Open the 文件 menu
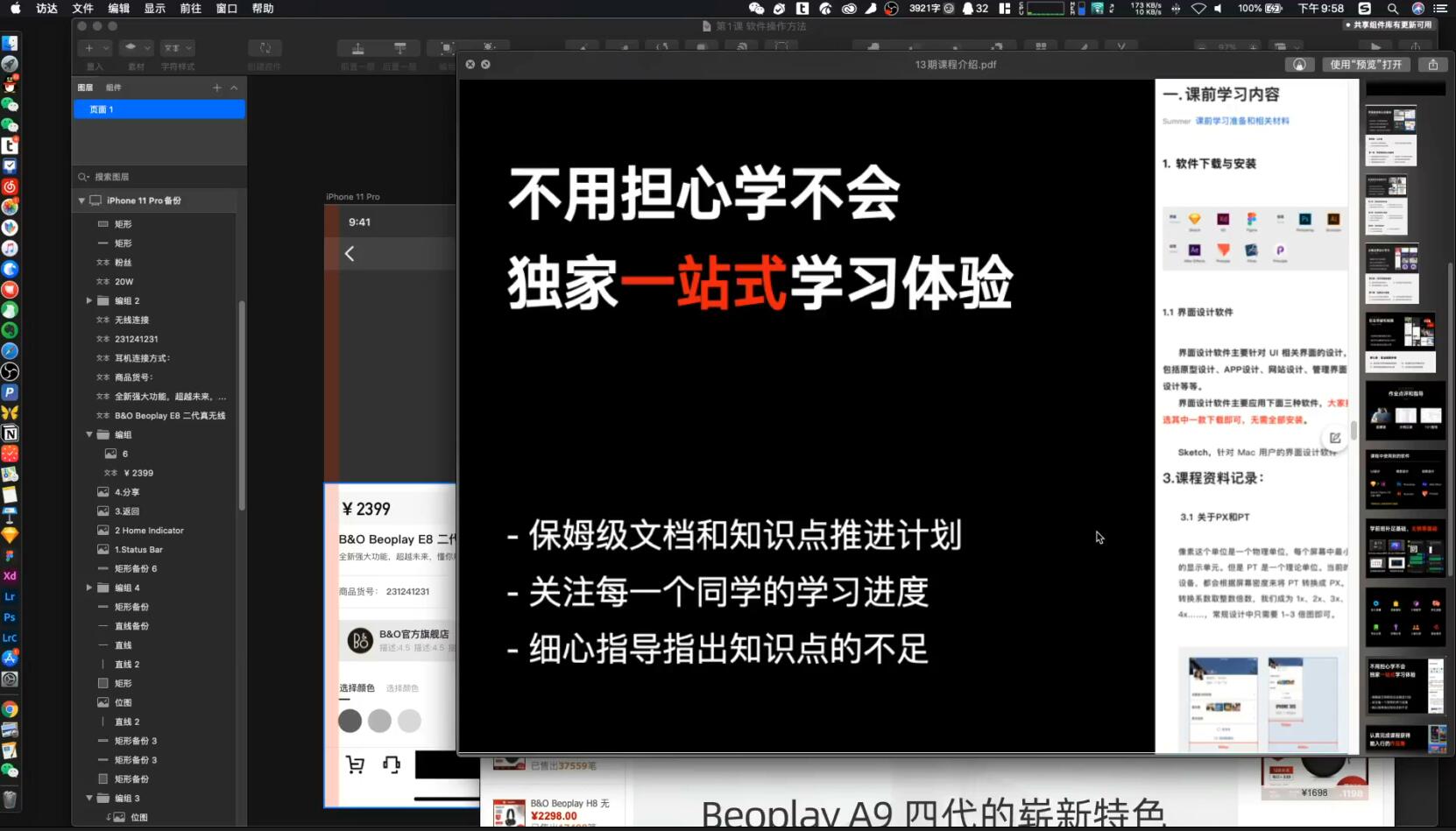This screenshot has width=1456, height=831. click(x=82, y=8)
